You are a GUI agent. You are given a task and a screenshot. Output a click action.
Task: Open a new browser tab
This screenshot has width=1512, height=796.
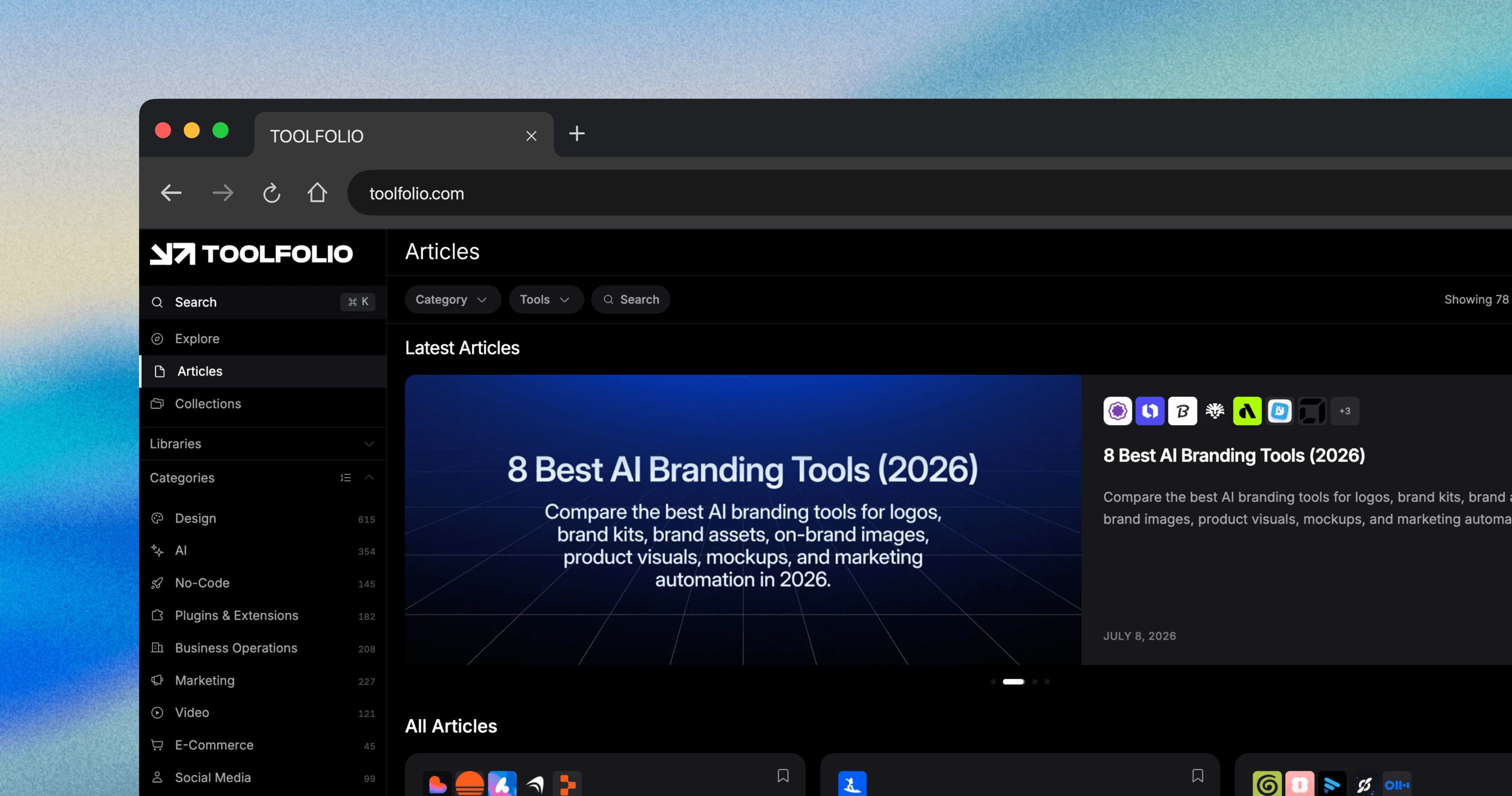[577, 134]
